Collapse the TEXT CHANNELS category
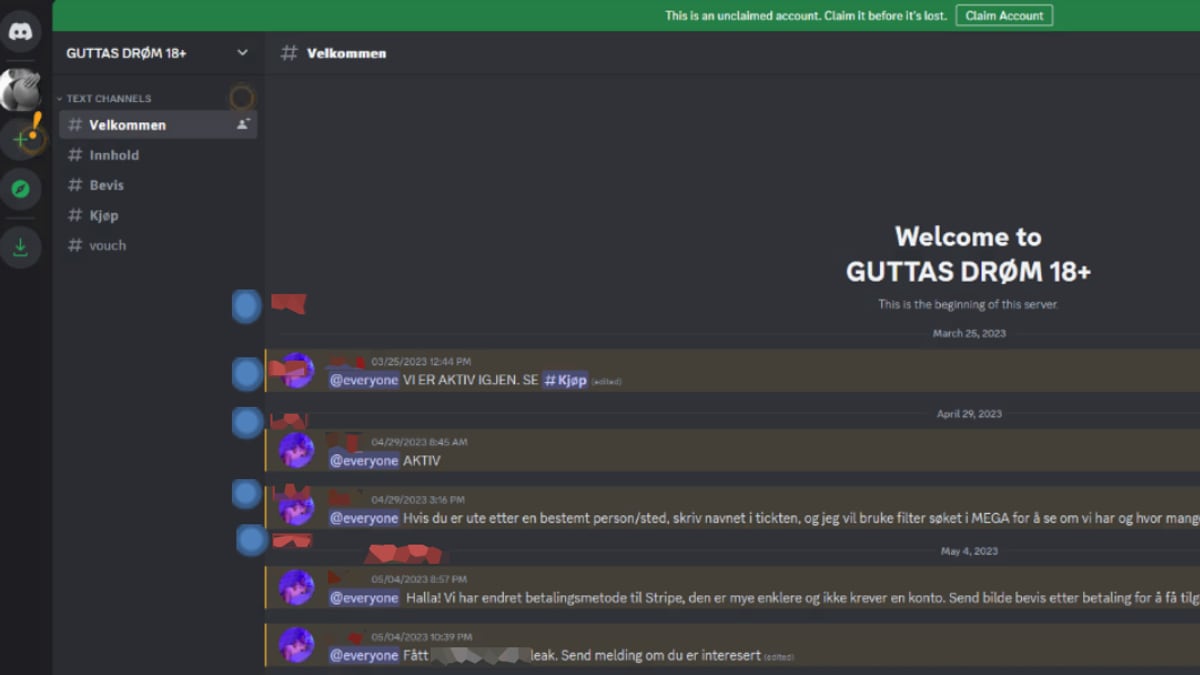The height and width of the screenshot is (675, 1200). coord(104,99)
